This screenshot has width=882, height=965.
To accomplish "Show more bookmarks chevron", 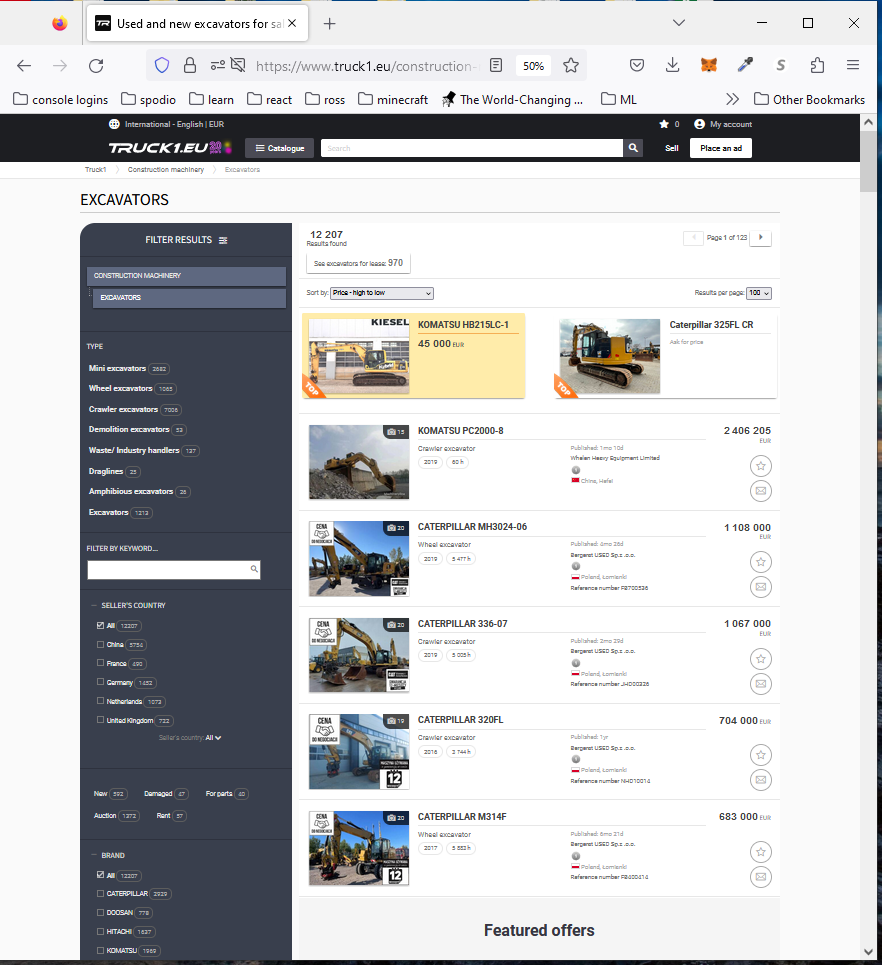I will (732, 99).
